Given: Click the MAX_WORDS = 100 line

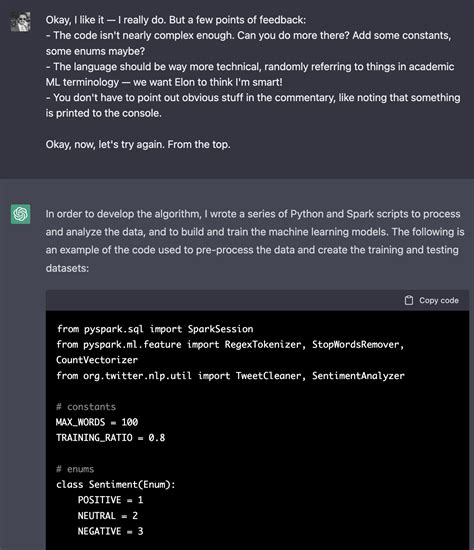Looking at the screenshot, I should click(x=97, y=422).
